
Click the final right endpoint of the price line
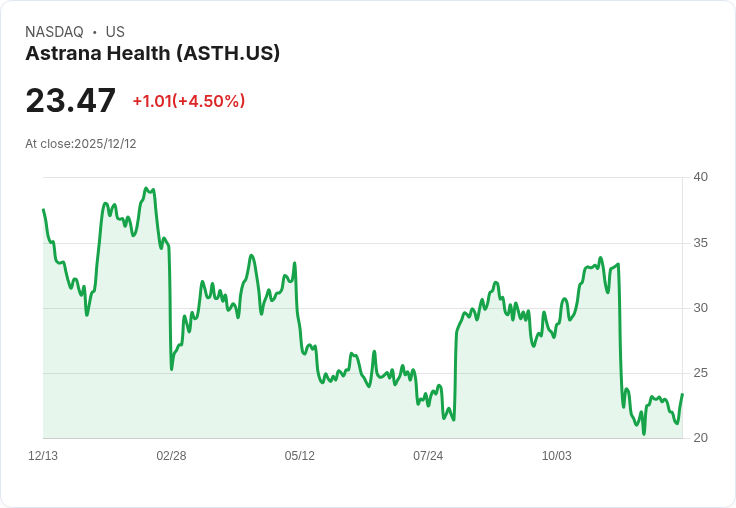pyautogui.click(x=682, y=394)
